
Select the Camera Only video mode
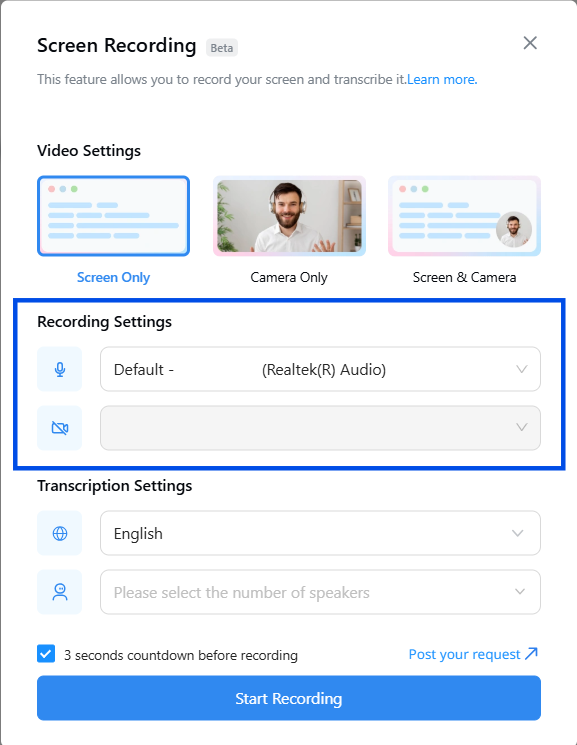click(289, 216)
